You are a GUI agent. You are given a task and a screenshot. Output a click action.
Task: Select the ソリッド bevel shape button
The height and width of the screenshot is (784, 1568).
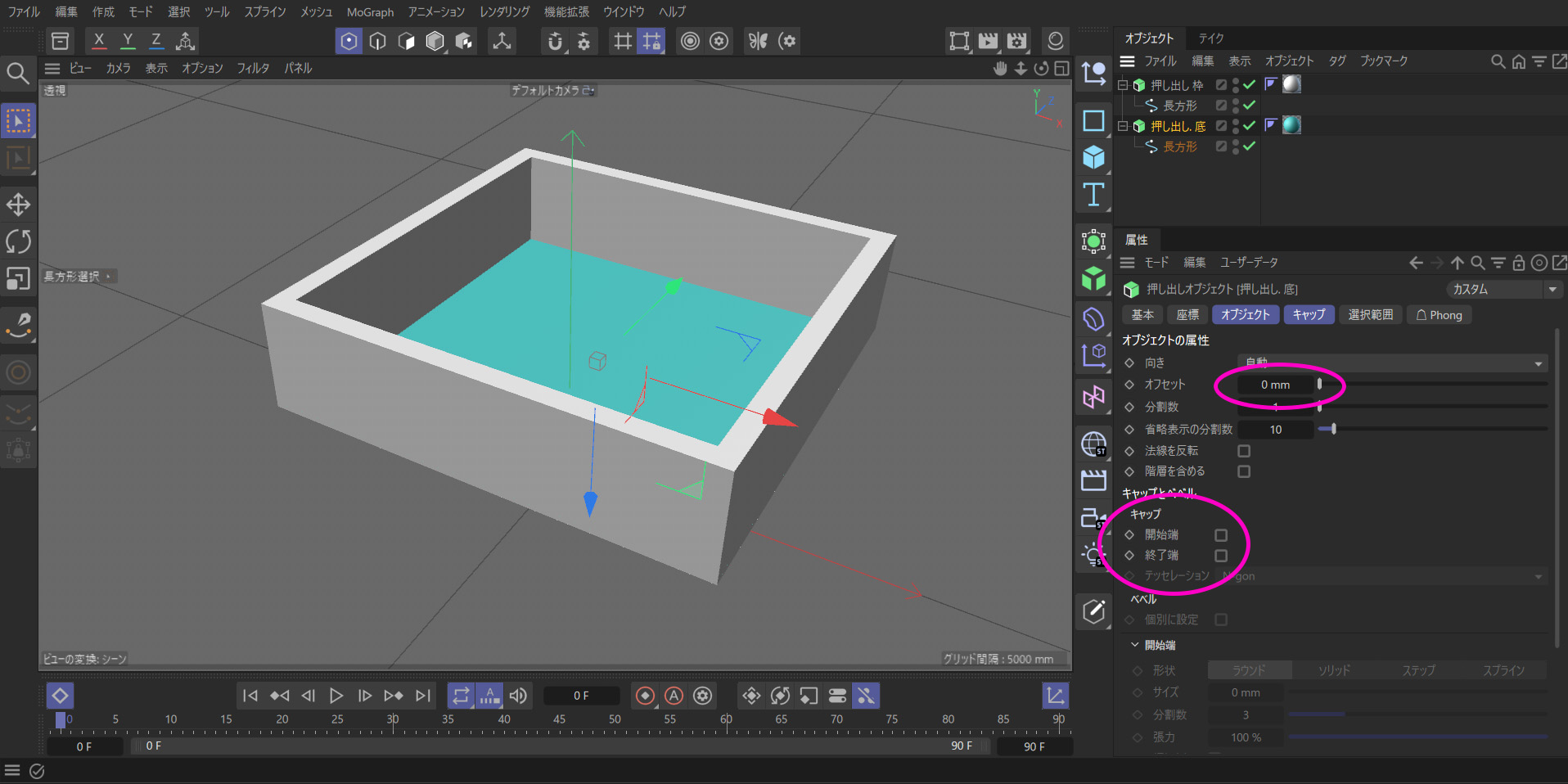pyautogui.click(x=1334, y=670)
